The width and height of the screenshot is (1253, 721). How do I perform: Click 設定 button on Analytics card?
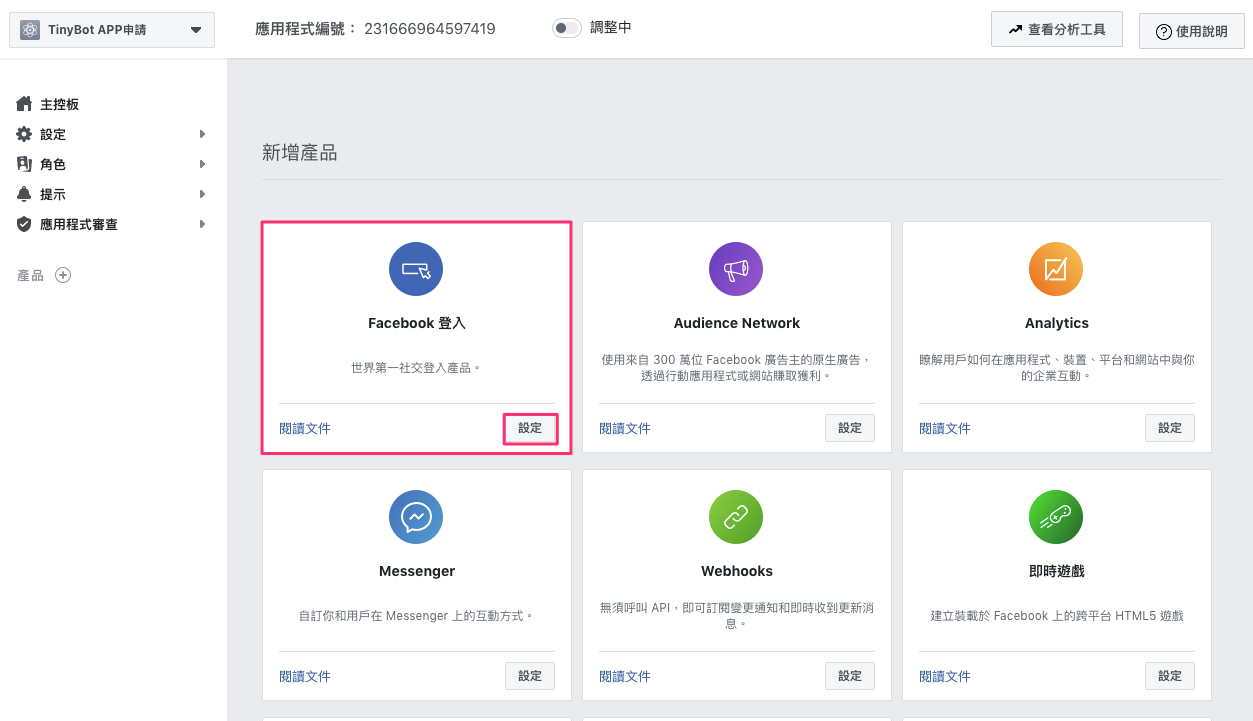point(1170,428)
